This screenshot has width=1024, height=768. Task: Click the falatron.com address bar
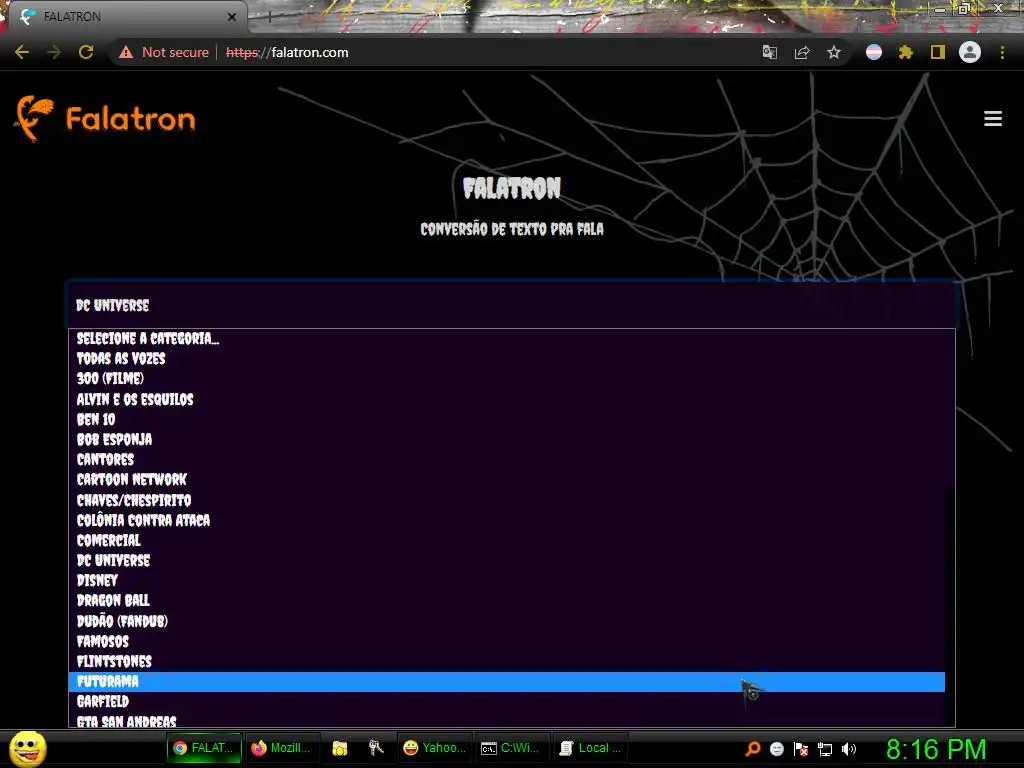[483, 52]
